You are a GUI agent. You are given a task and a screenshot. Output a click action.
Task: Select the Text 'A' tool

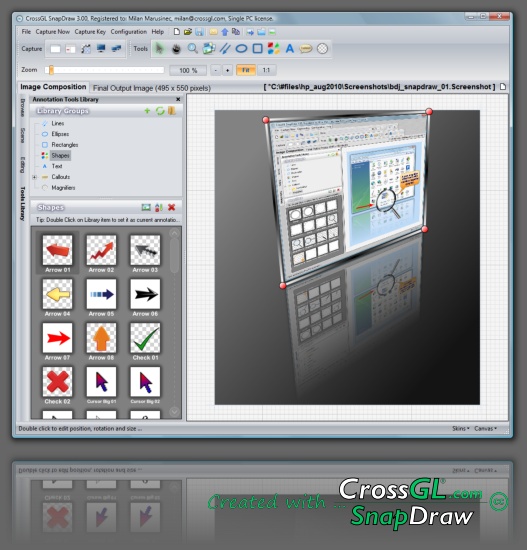(x=289, y=48)
